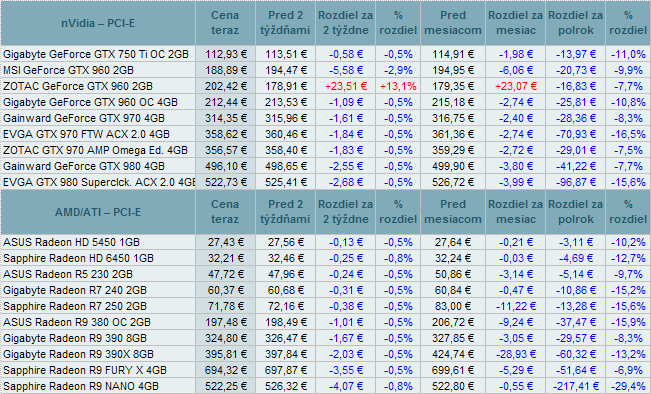
Task: Click the -217,41 € half-year difference
Action: [x=575, y=386]
